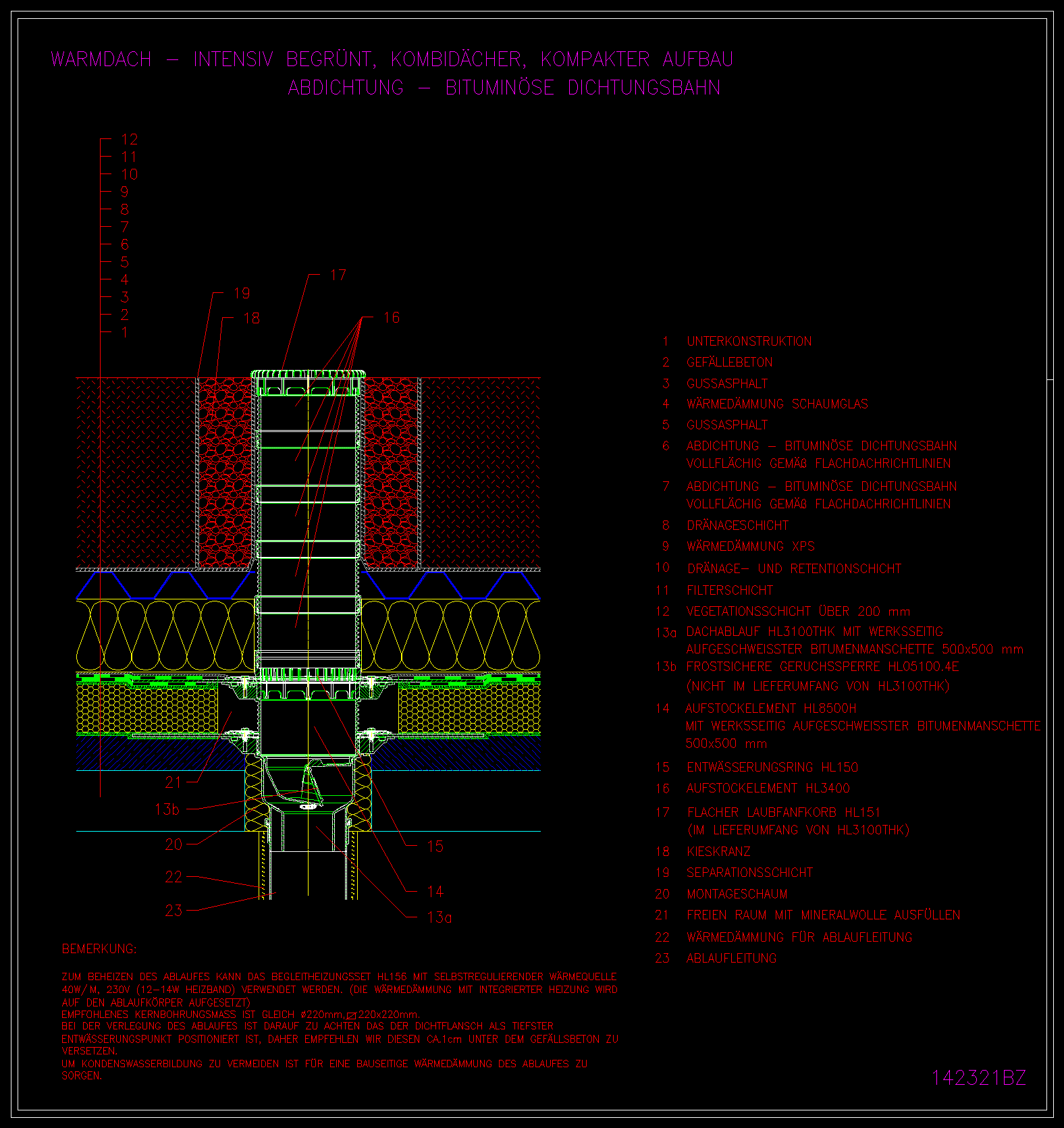This screenshot has width=1064, height=1128.
Task: Click legend entry '20 MONTAGESCHAUM'
Action: coord(722,894)
